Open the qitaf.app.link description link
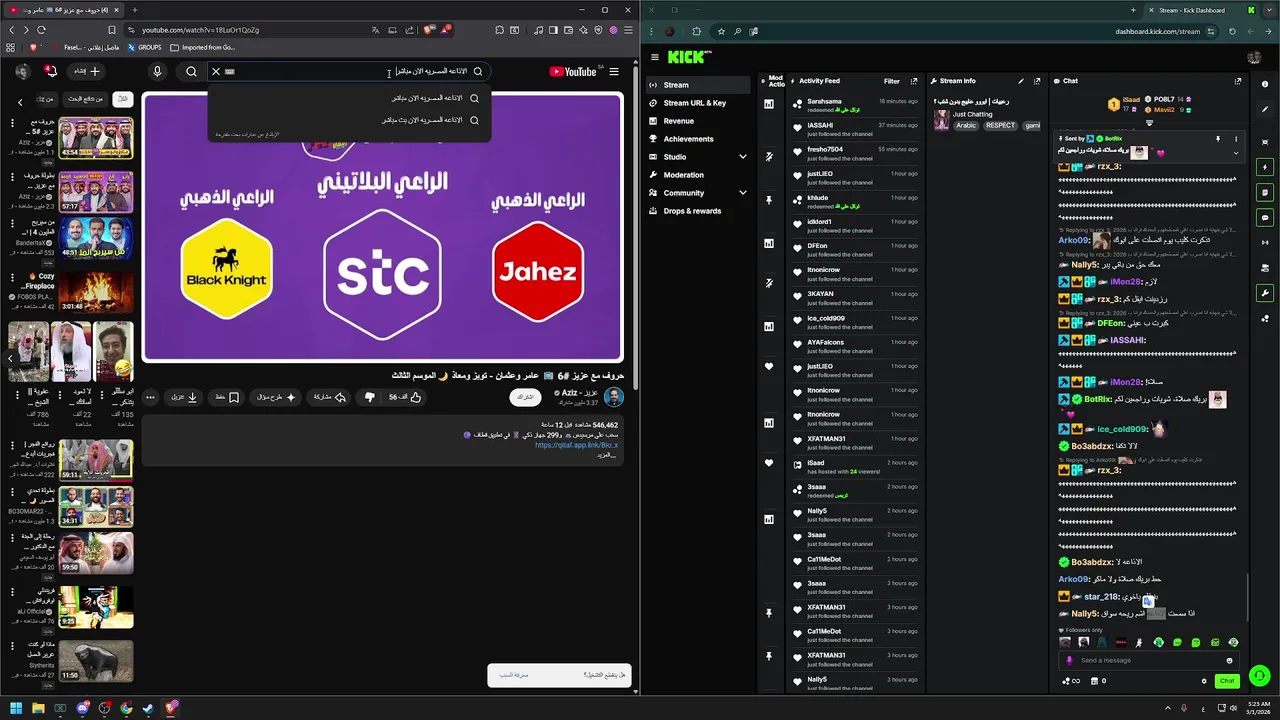 pos(576,445)
